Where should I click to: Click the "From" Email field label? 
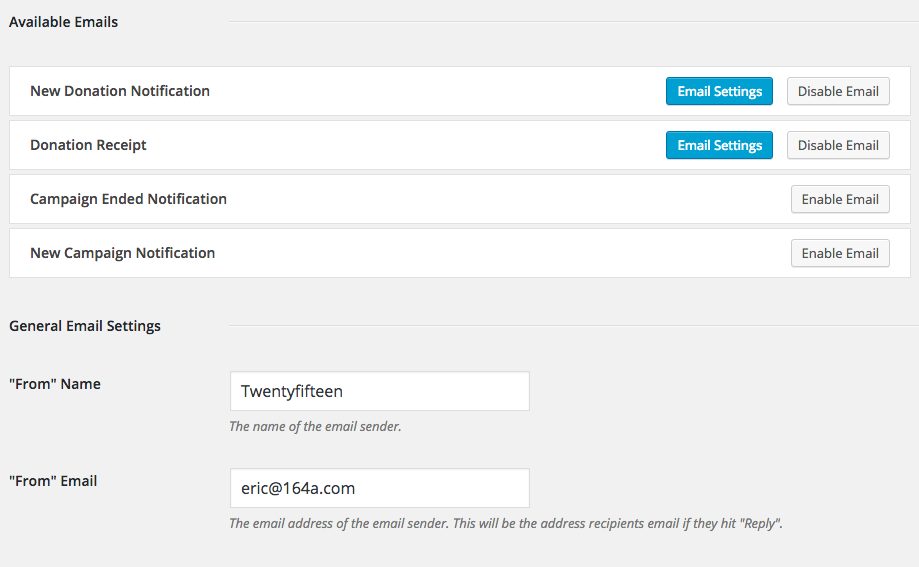tap(53, 481)
